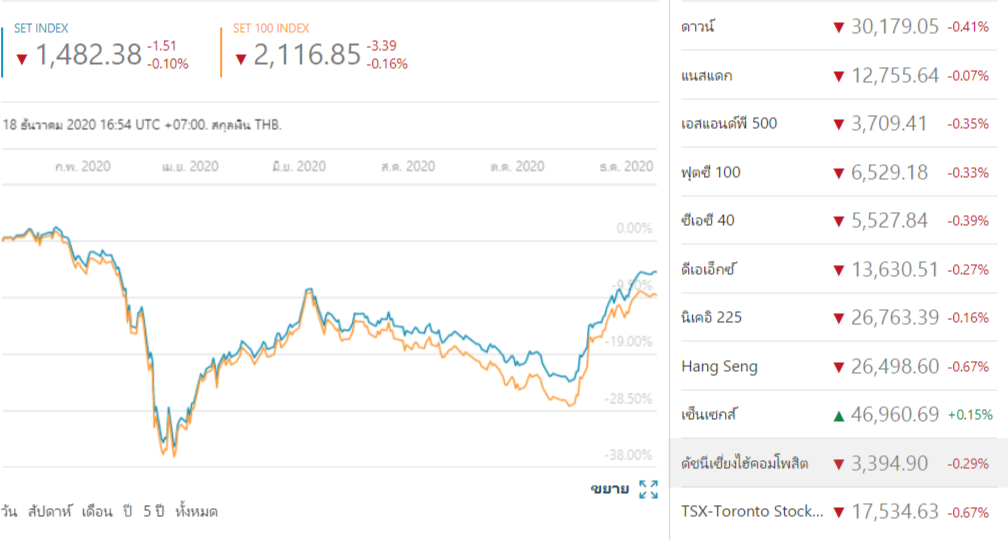Select ทั้งหมด to show all data
Screen dimensions: 1008x544
click(196, 511)
